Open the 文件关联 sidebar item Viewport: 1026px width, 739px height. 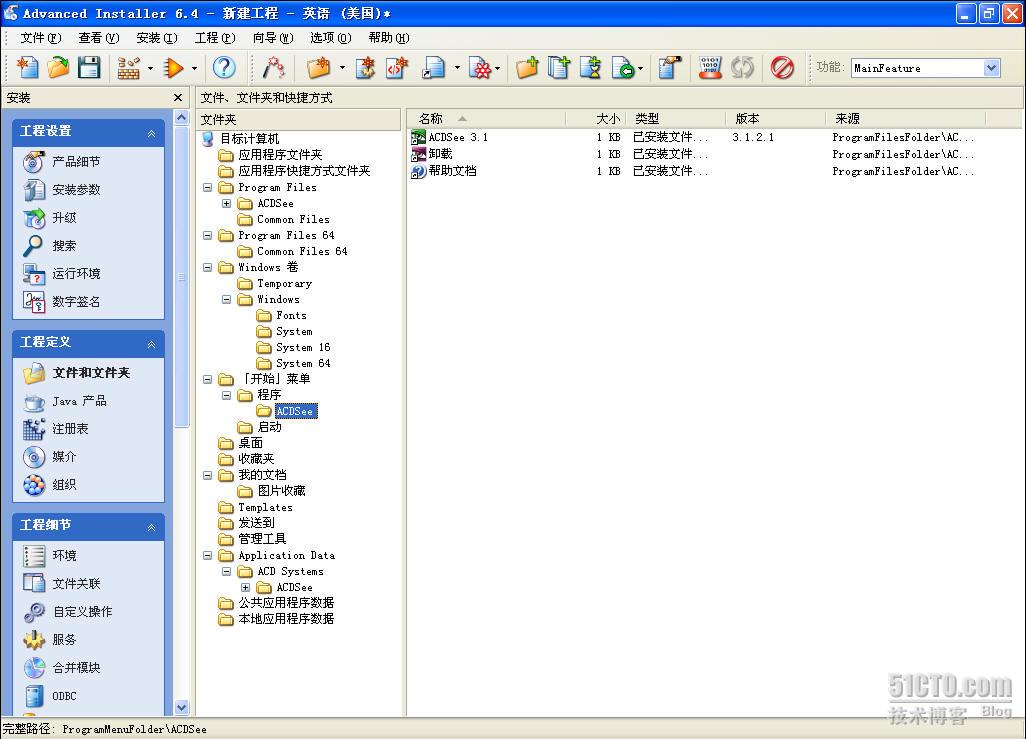point(62,584)
